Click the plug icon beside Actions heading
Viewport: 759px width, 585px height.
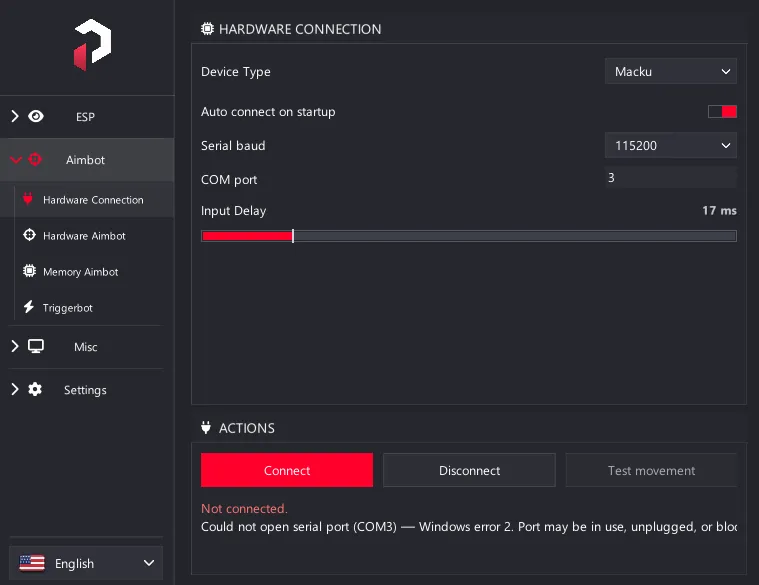point(206,427)
